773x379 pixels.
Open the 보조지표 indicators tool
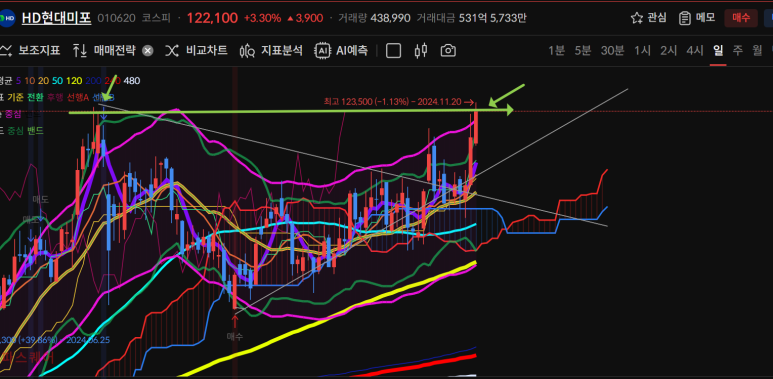click(x=31, y=50)
